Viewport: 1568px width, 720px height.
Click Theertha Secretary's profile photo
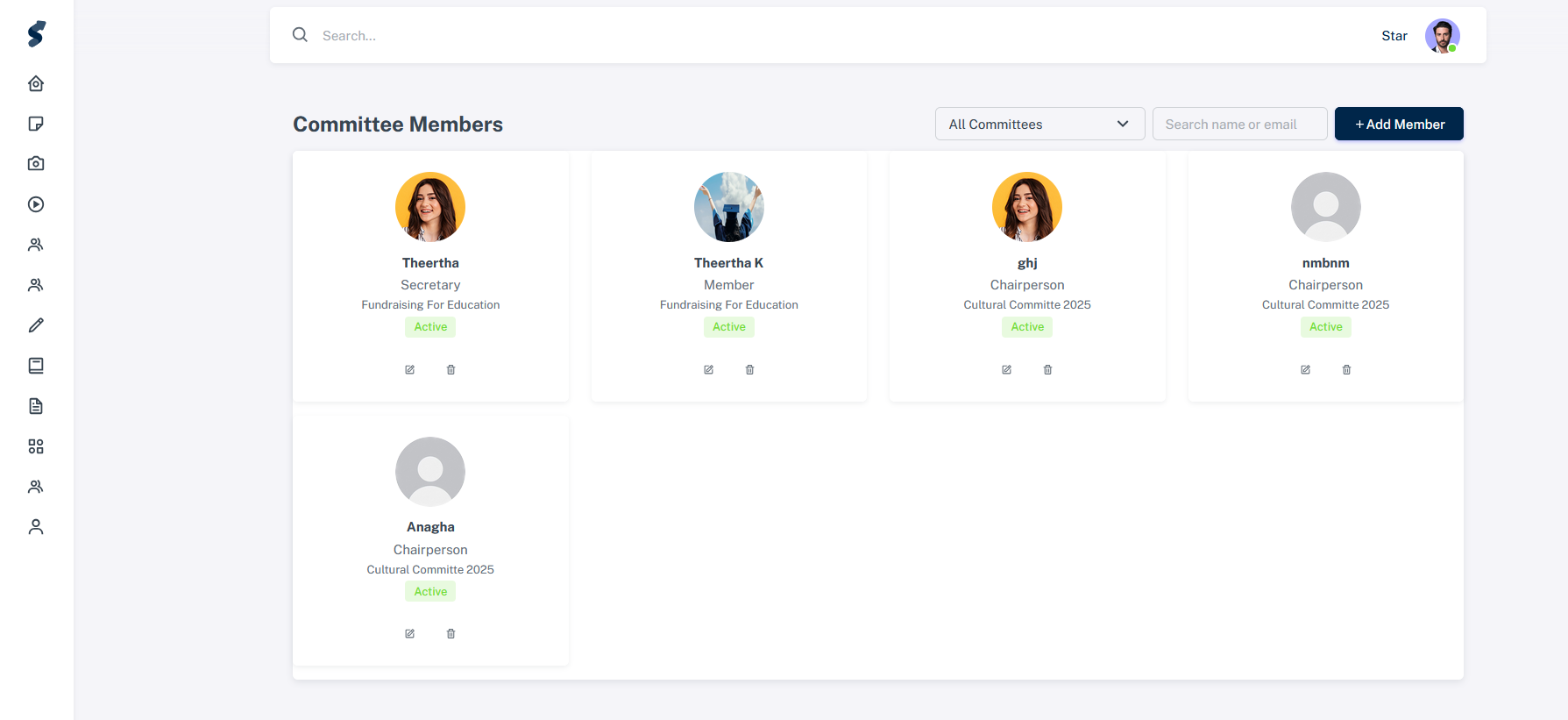coord(430,207)
